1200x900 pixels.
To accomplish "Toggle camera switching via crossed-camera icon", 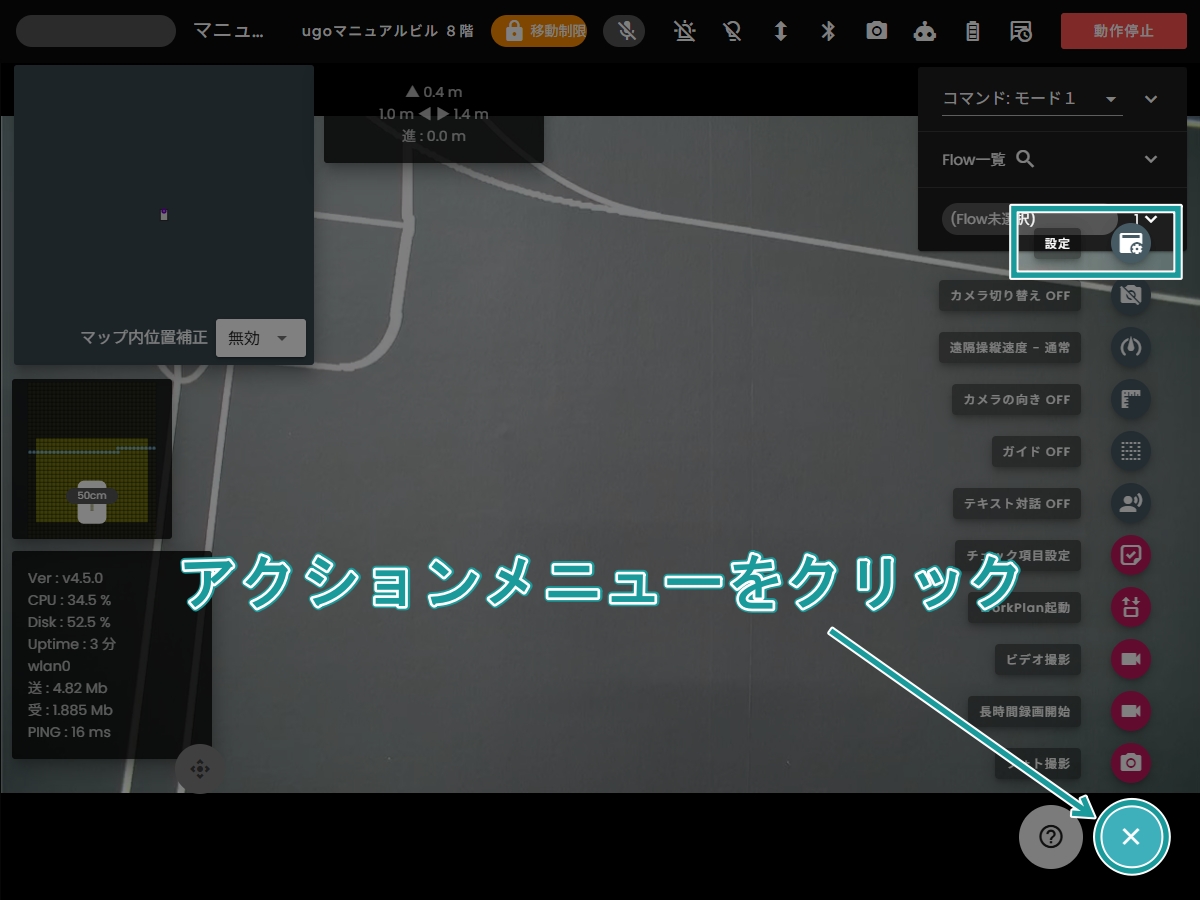I will [1131, 295].
